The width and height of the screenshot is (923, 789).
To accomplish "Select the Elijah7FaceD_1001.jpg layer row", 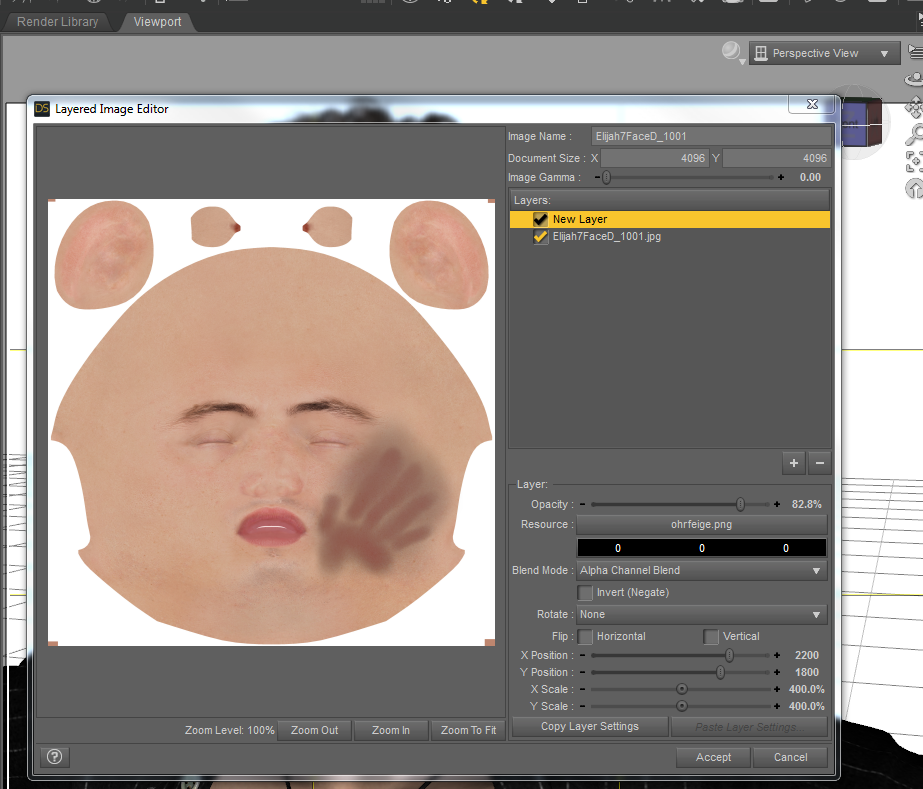I will (670, 237).
